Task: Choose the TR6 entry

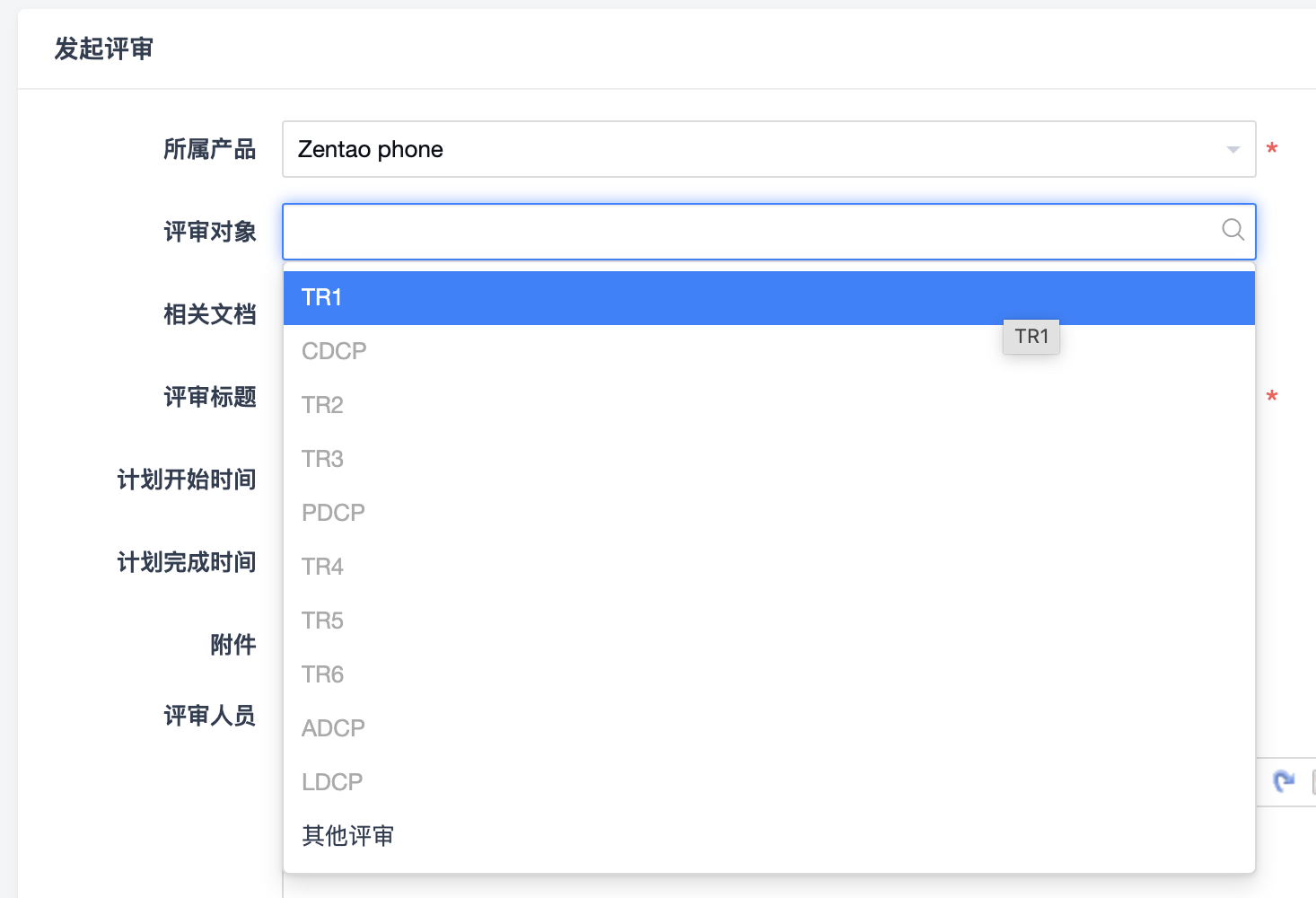Action: (x=322, y=674)
